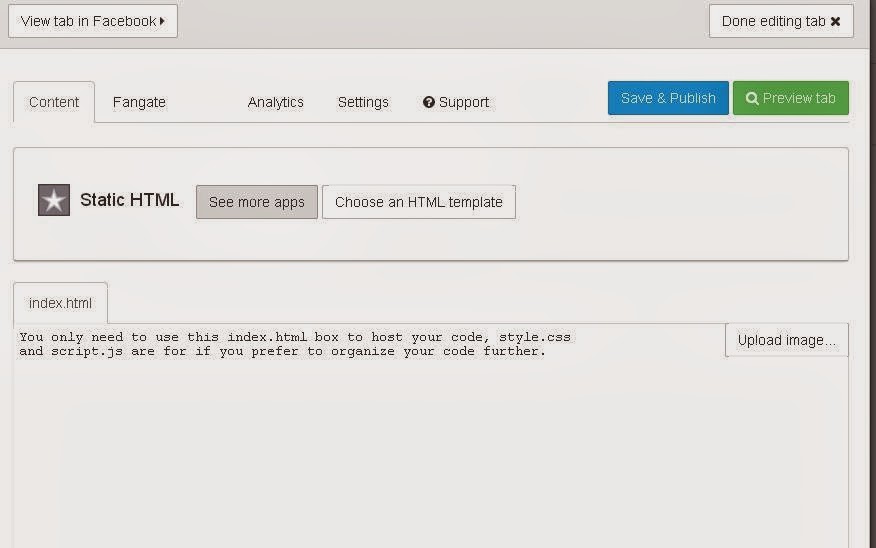
Task: Select the index.html file tab
Action: point(60,303)
